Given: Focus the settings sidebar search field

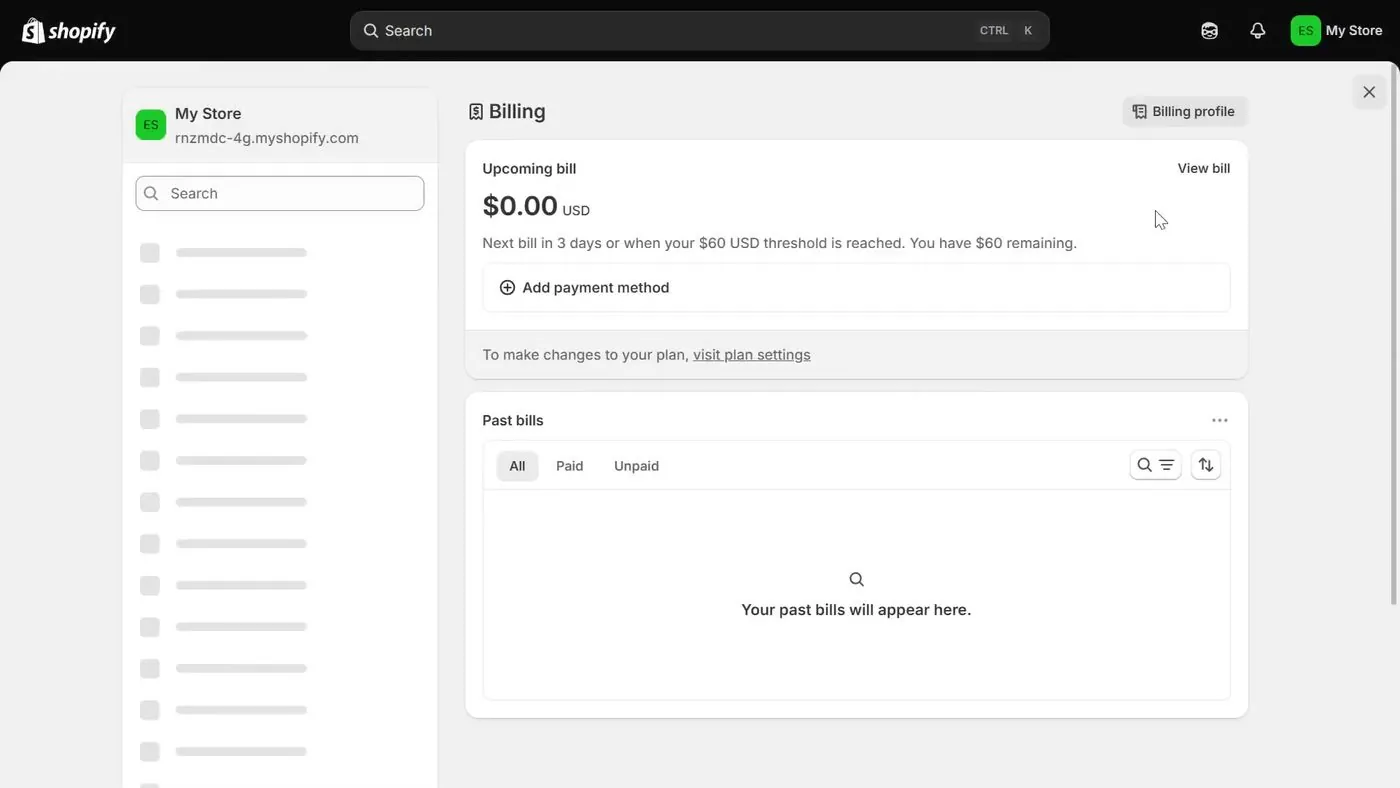Looking at the screenshot, I should [280, 194].
